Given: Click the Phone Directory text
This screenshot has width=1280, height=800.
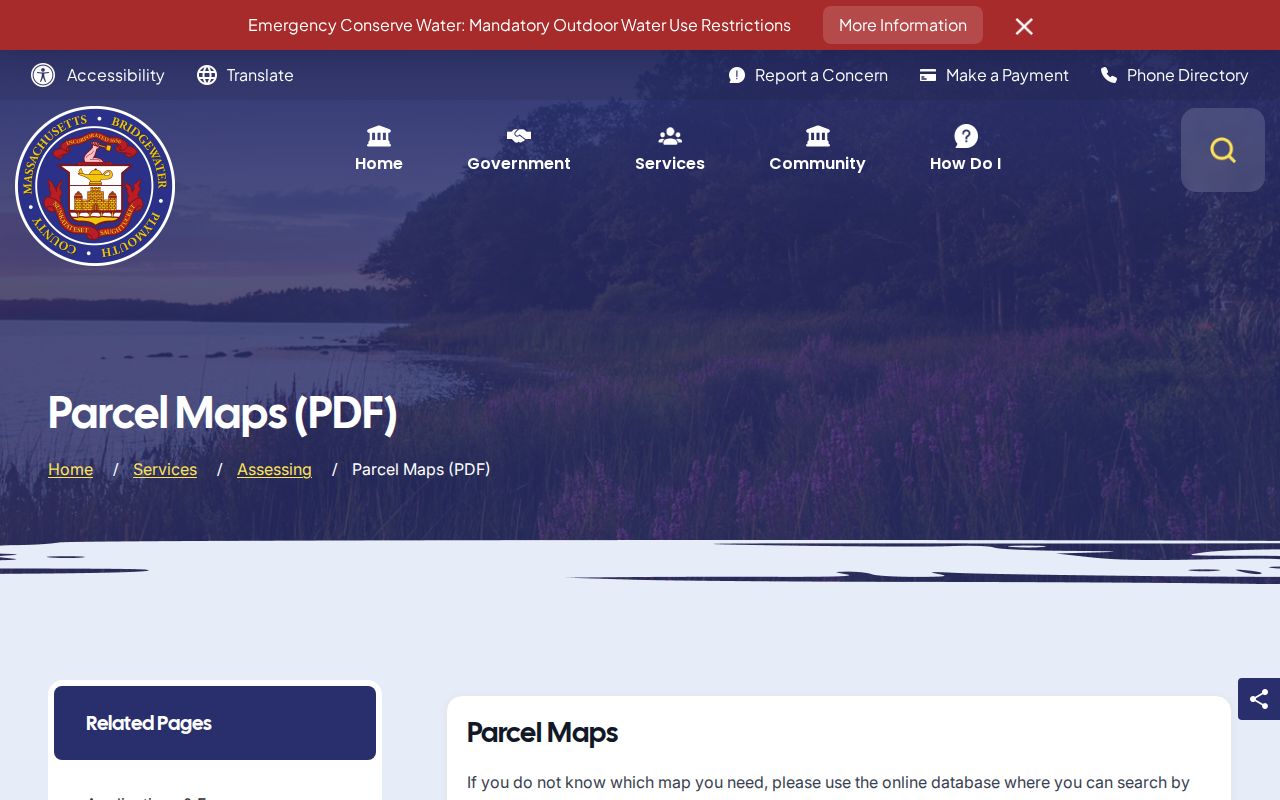Looking at the screenshot, I should pos(1188,75).
